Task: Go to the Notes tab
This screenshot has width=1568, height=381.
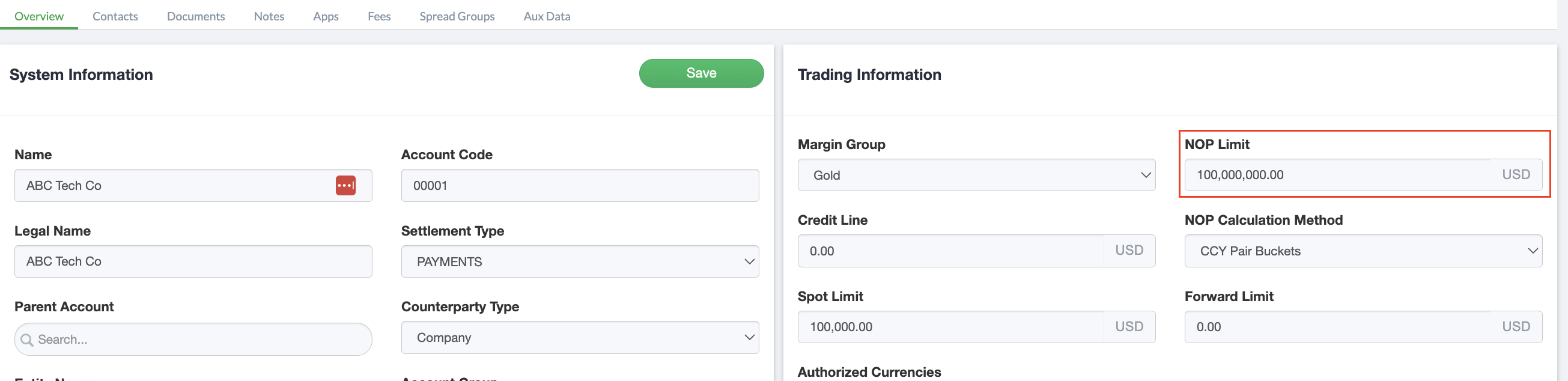Action: click(269, 16)
